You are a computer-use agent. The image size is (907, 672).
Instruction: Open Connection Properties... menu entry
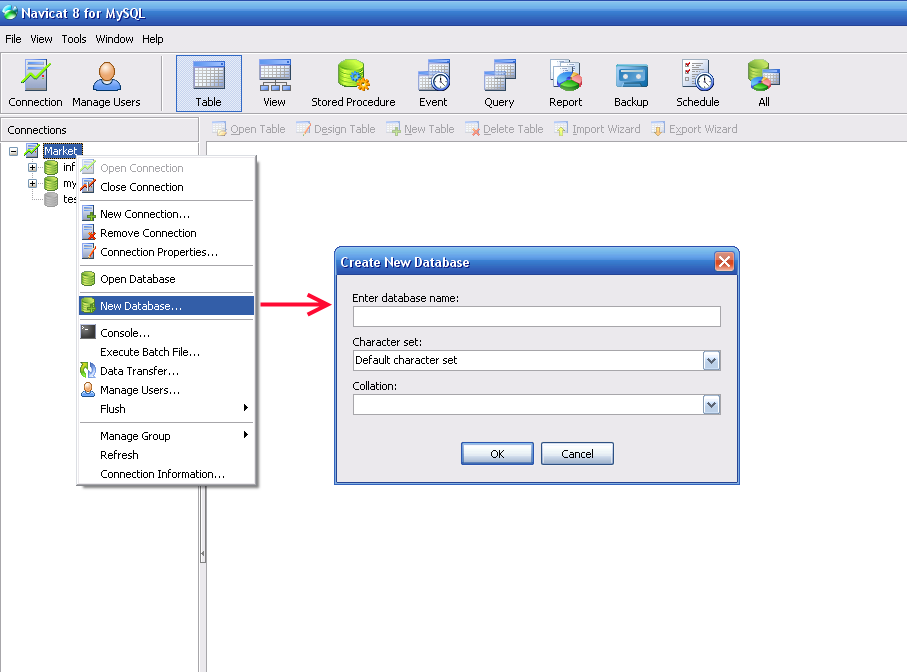[167, 252]
